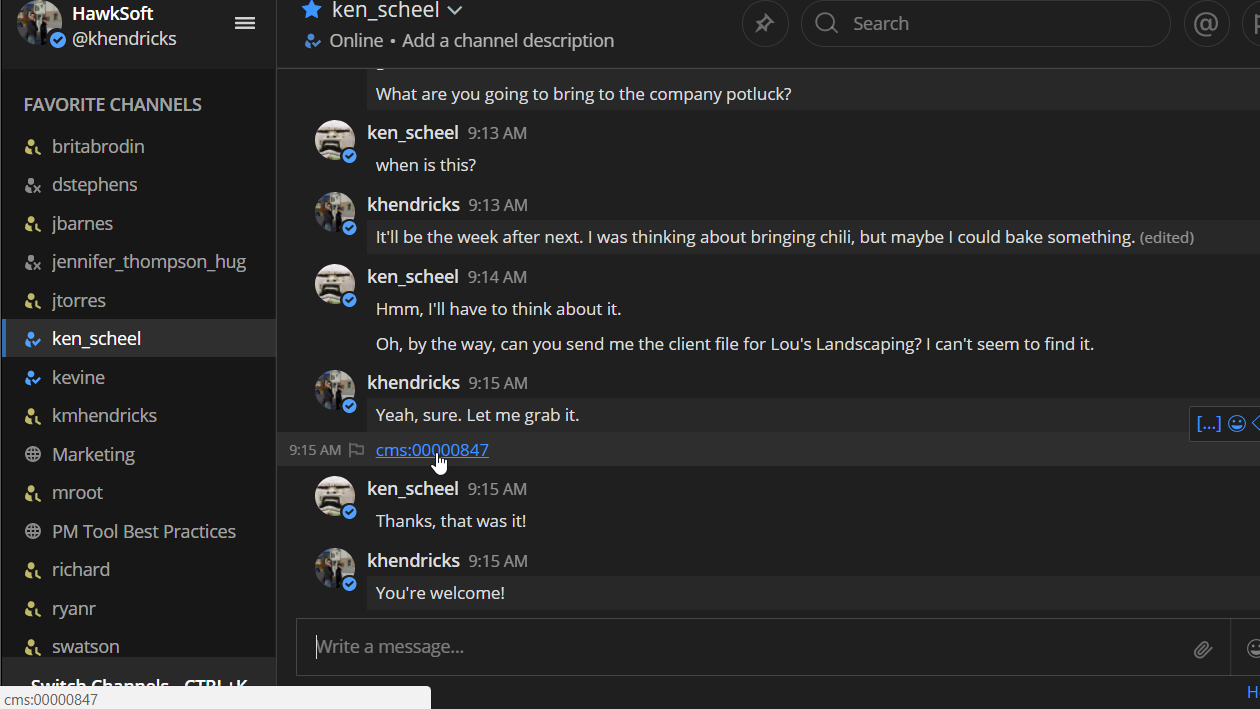The height and width of the screenshot is (709, 1260).
Task: Click Write a message input box
Action: 740,647
